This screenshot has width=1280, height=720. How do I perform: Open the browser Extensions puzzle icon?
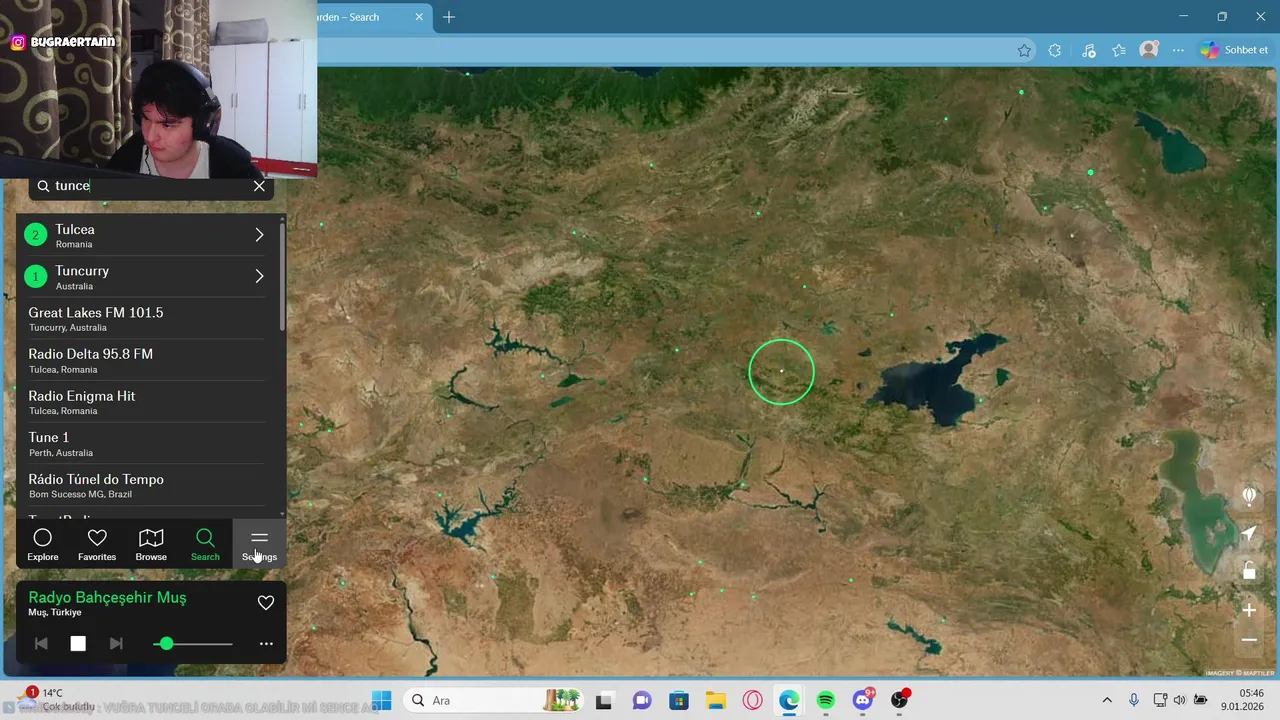tap(1055, 50)
